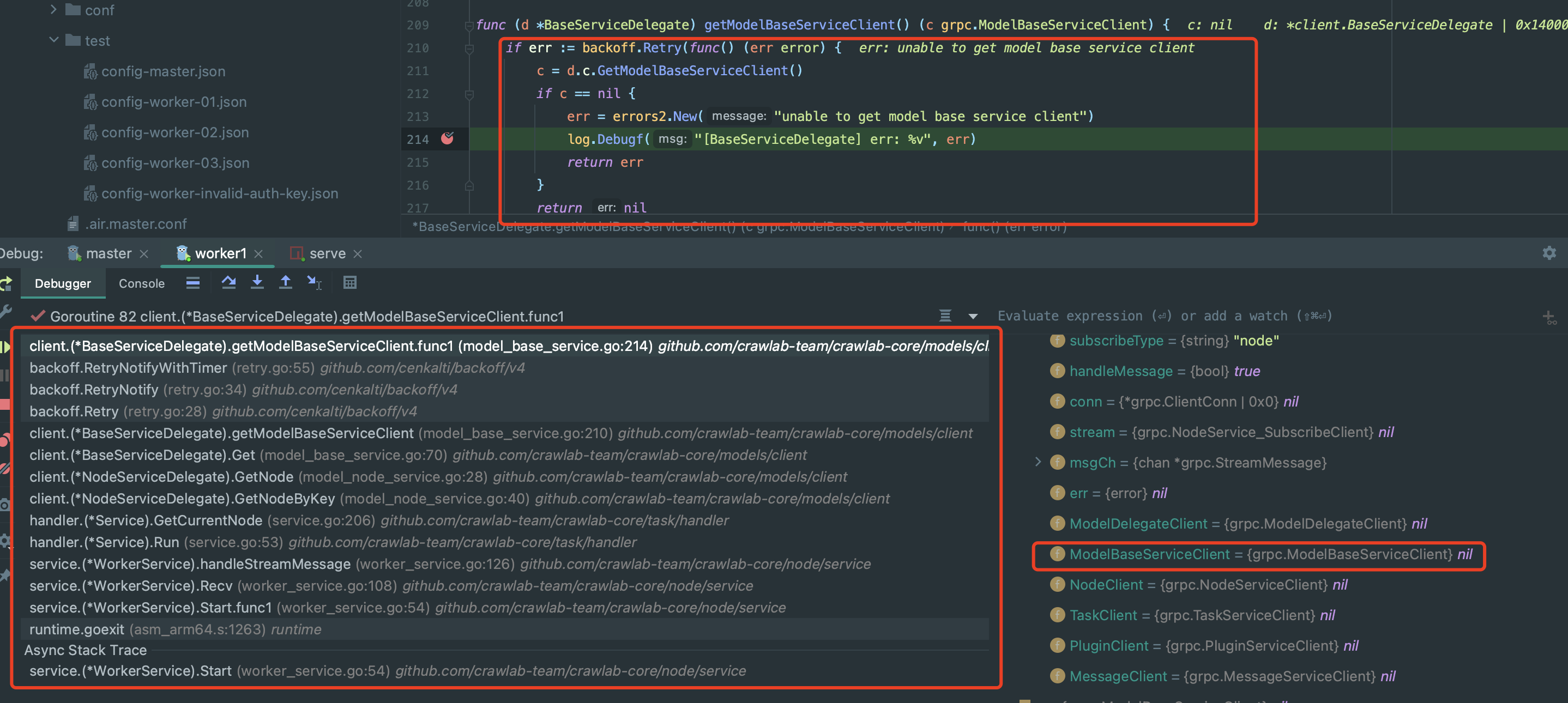Expand the conf folder

click(x=53, y=9)
